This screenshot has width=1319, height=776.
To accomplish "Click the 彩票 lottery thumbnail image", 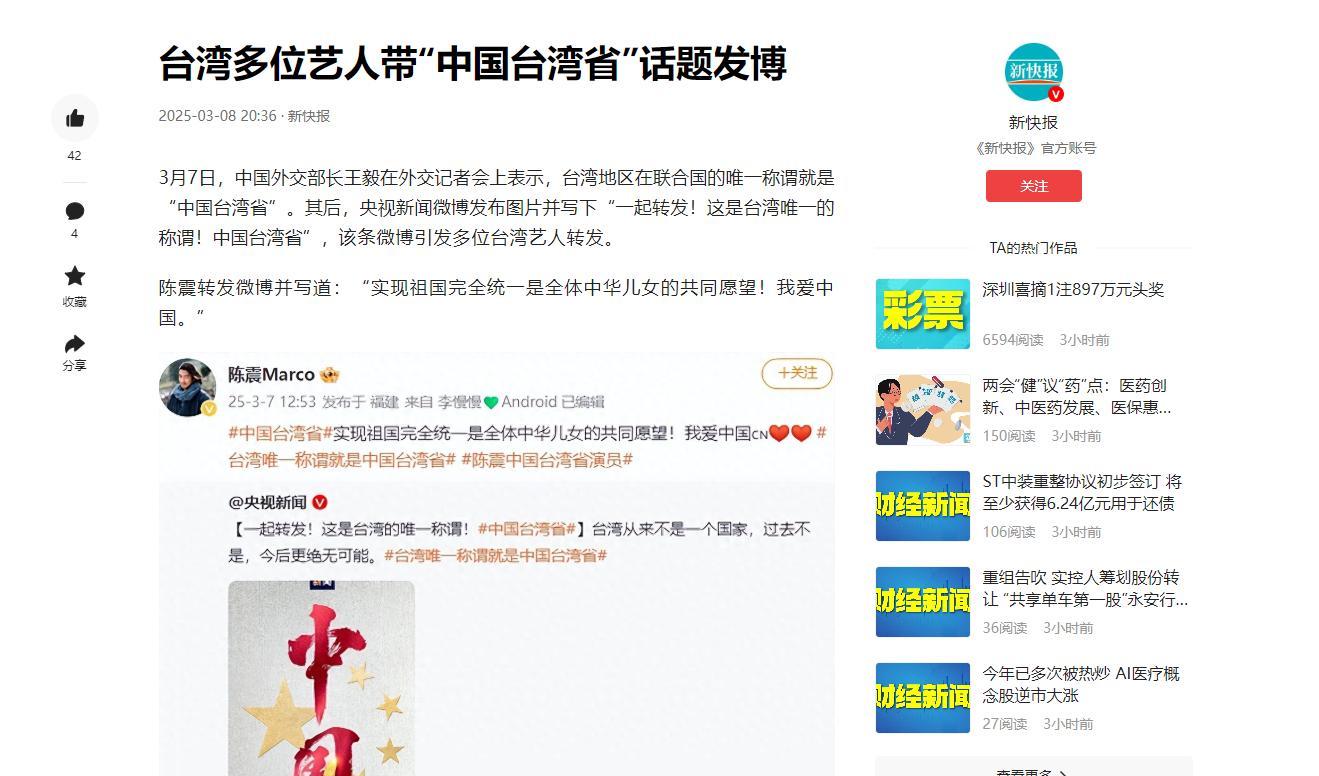I will click(923, 314).
